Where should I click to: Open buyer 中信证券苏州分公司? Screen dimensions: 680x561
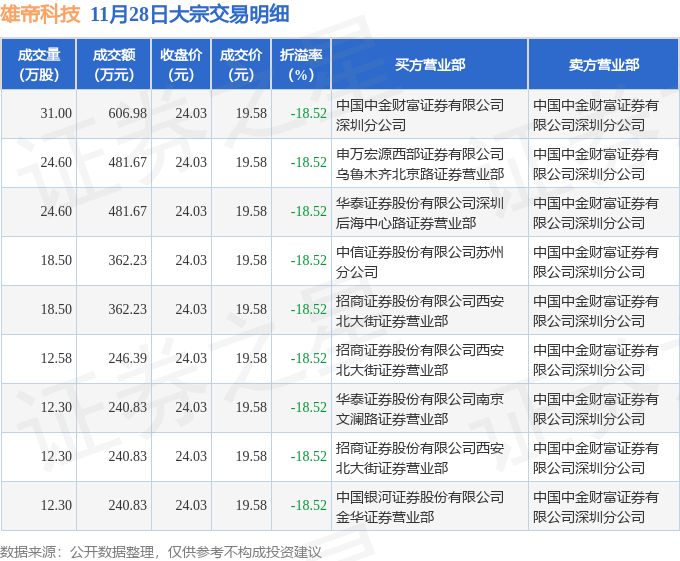[x=420, y=261]
